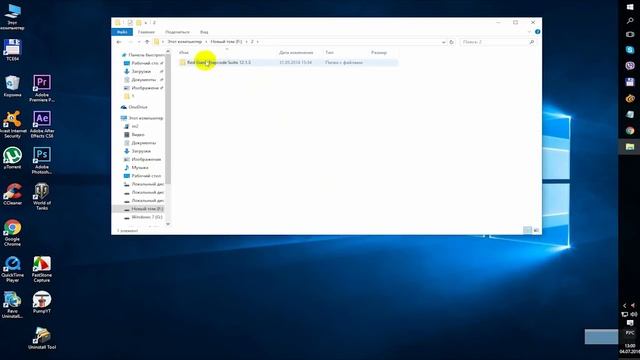The height and width of the screenshot is (360, 640).
Task: Select OneDrive in the navigation pane
Action: [138, 107]
